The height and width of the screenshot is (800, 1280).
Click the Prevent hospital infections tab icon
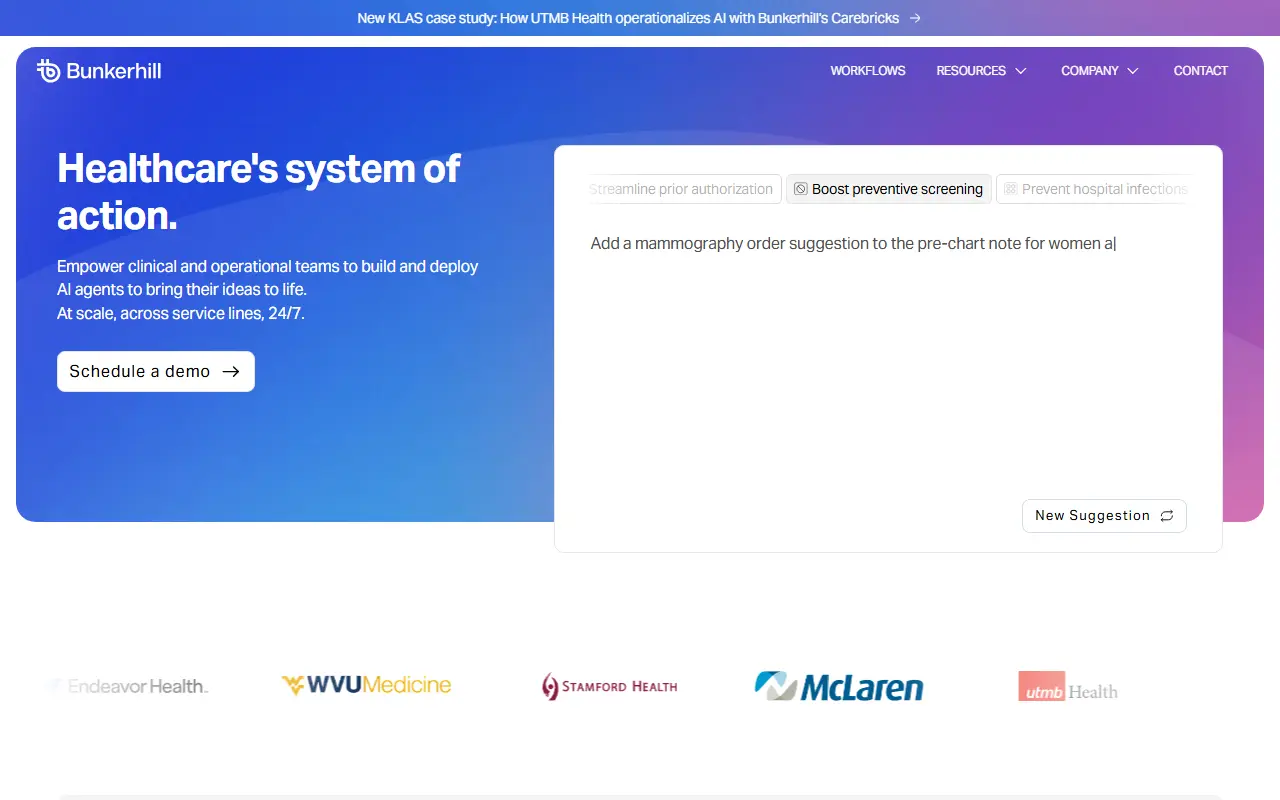click(1010, 189)
